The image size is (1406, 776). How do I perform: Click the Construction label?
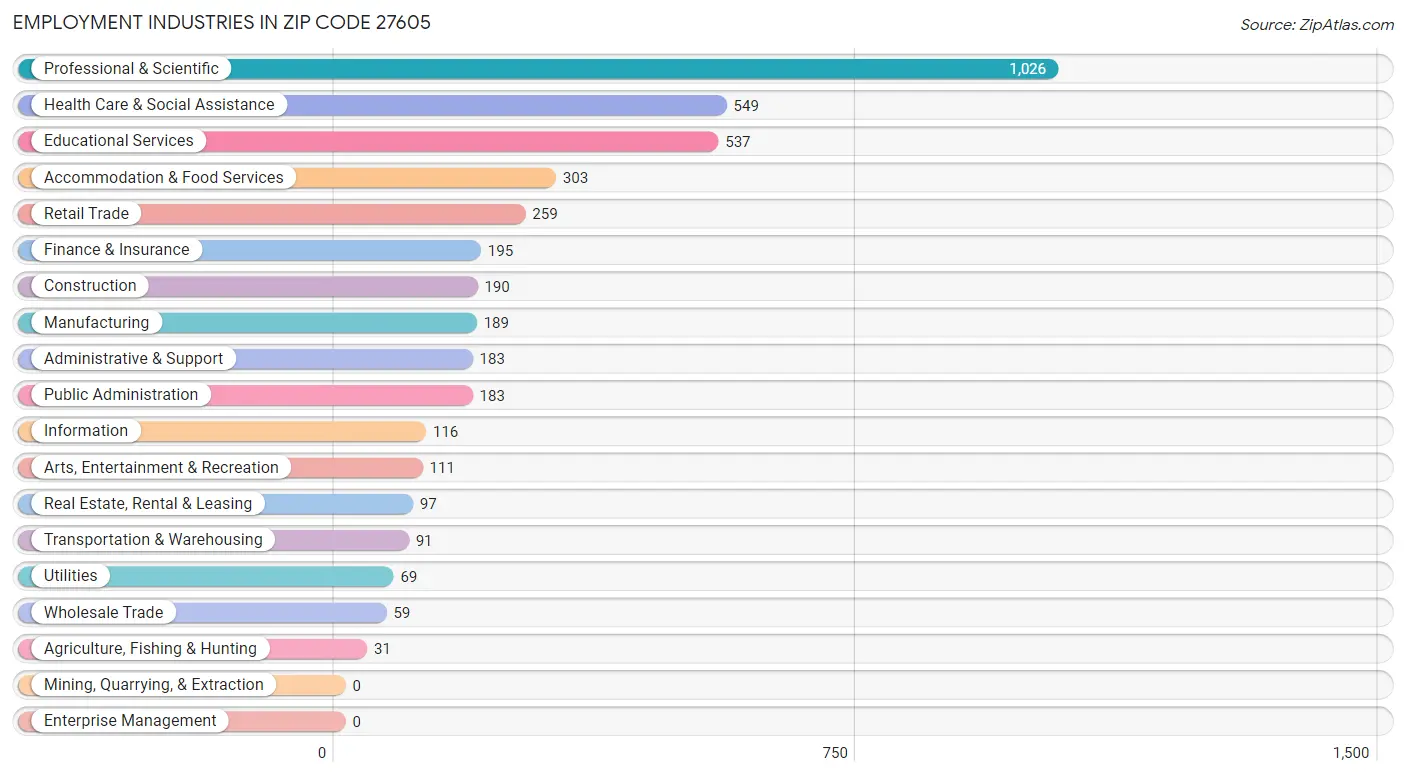pos(90,286)
